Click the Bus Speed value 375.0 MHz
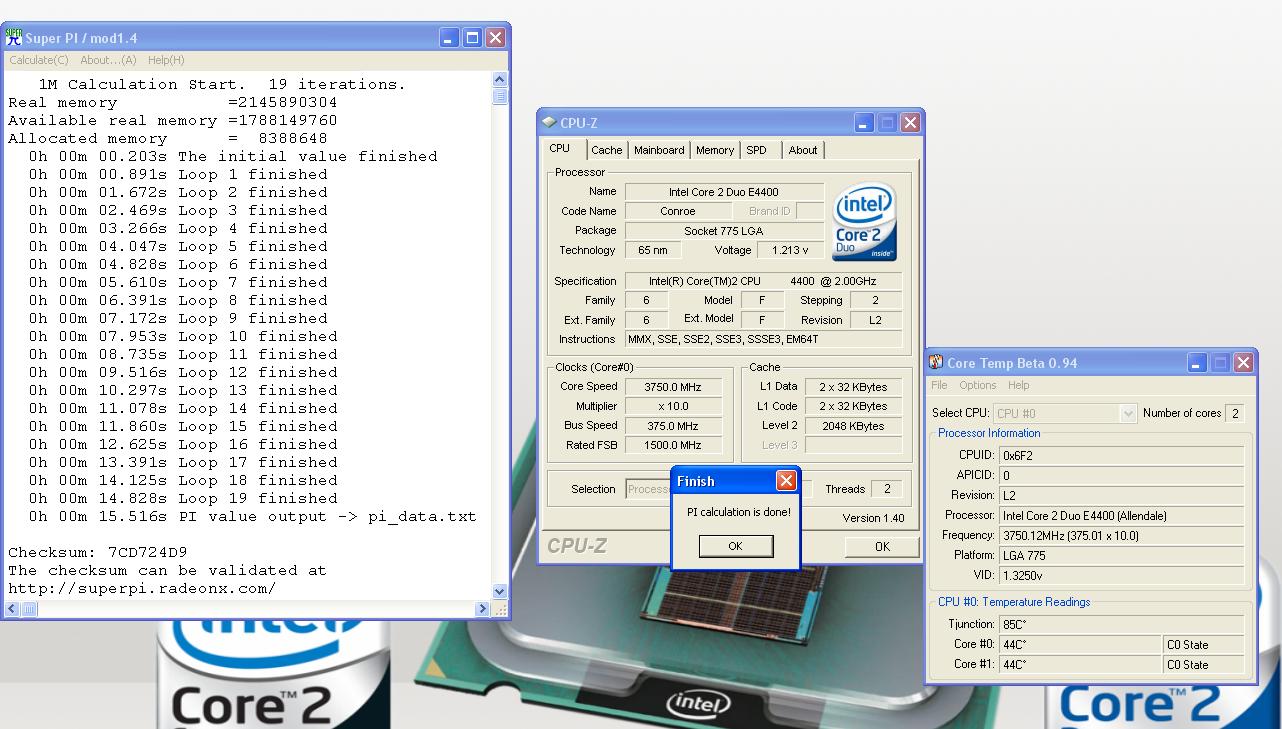This screenshot has width=1282, height=729. (672, 426)
